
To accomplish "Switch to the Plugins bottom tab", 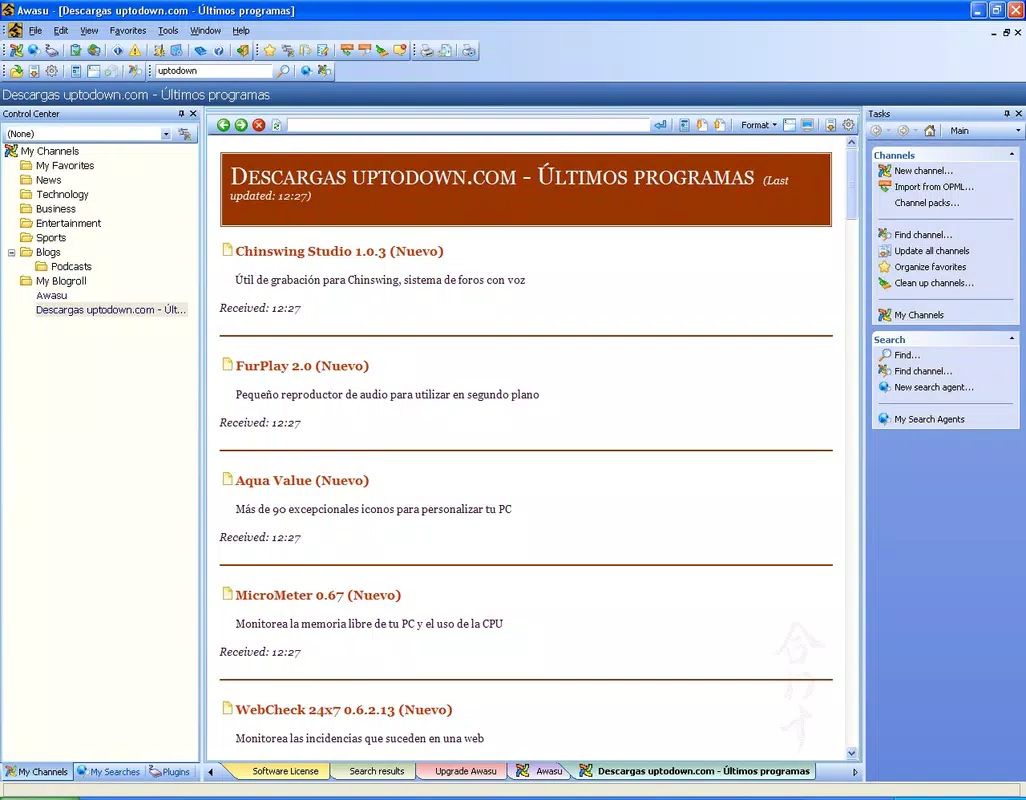I will point(169,772).
